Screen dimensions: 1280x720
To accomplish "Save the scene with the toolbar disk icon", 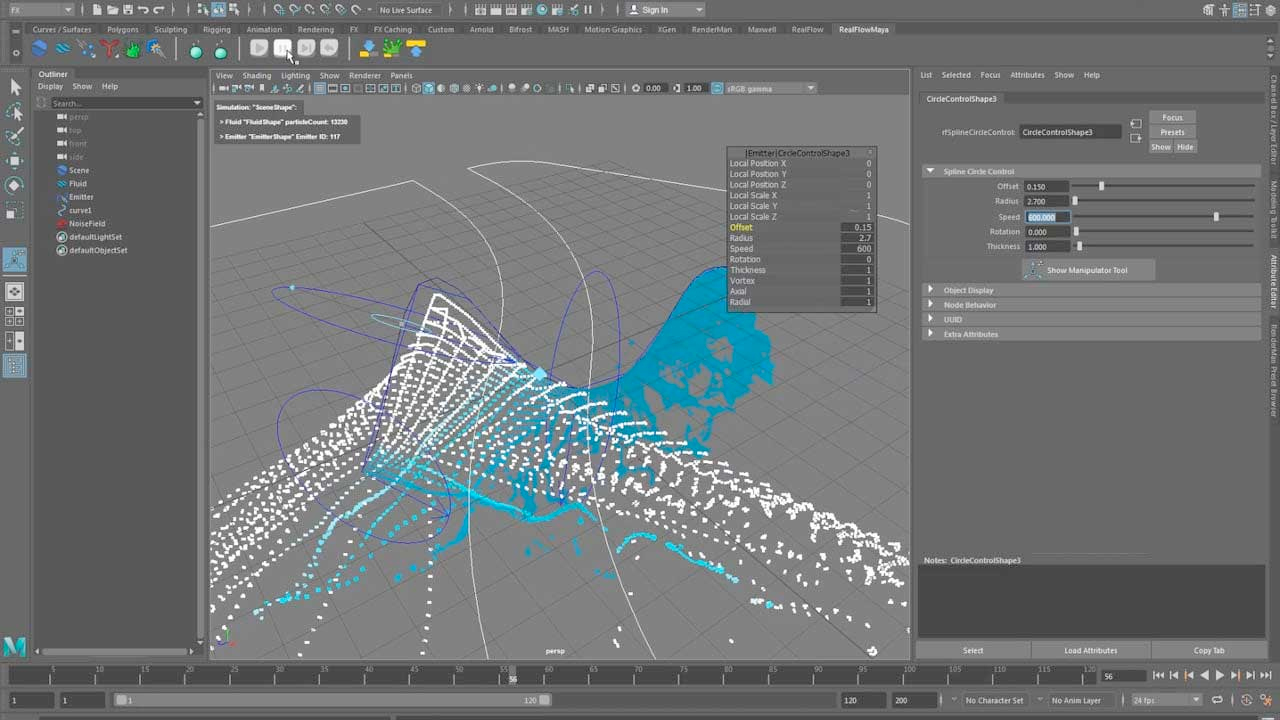I will point(127,10).
